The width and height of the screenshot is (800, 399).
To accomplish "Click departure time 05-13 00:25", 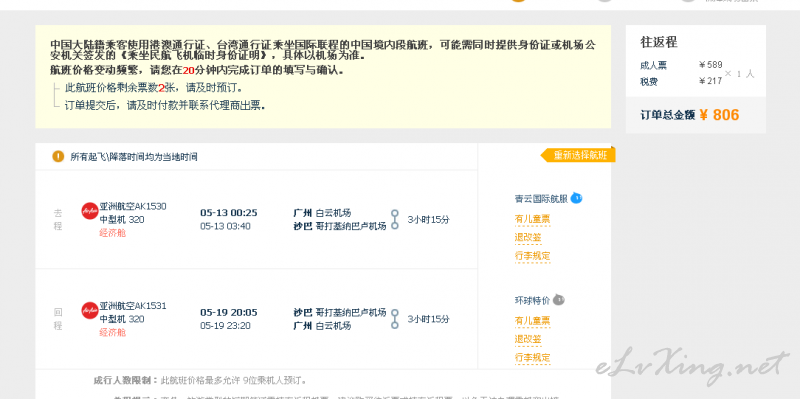I will (229, 213).
